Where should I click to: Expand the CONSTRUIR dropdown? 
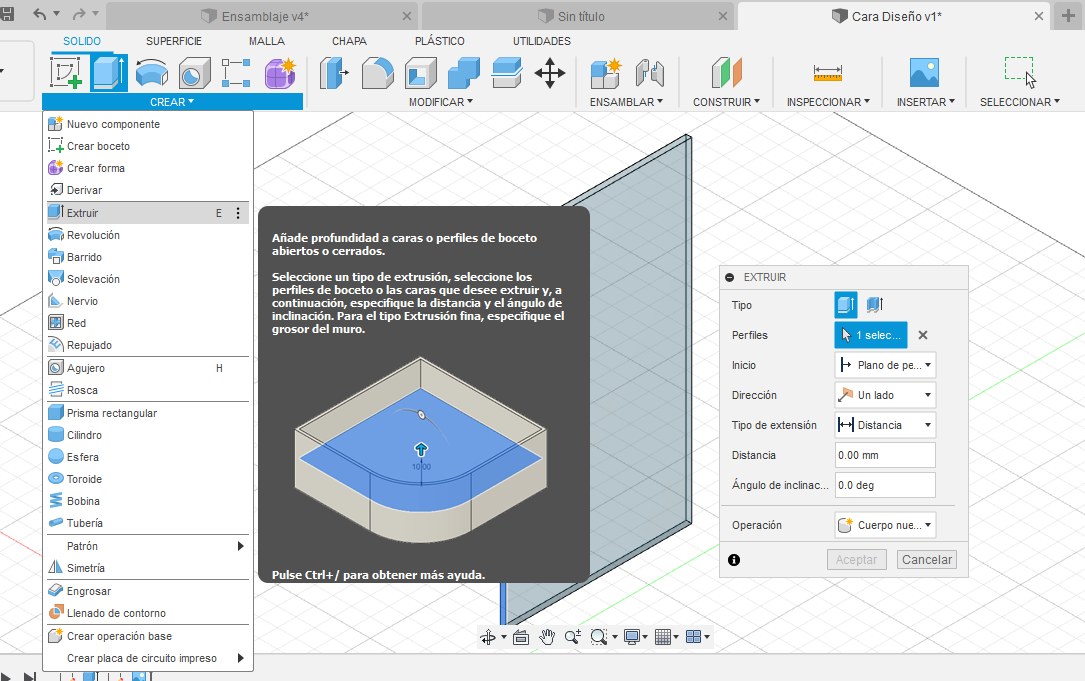pos(726,102)
